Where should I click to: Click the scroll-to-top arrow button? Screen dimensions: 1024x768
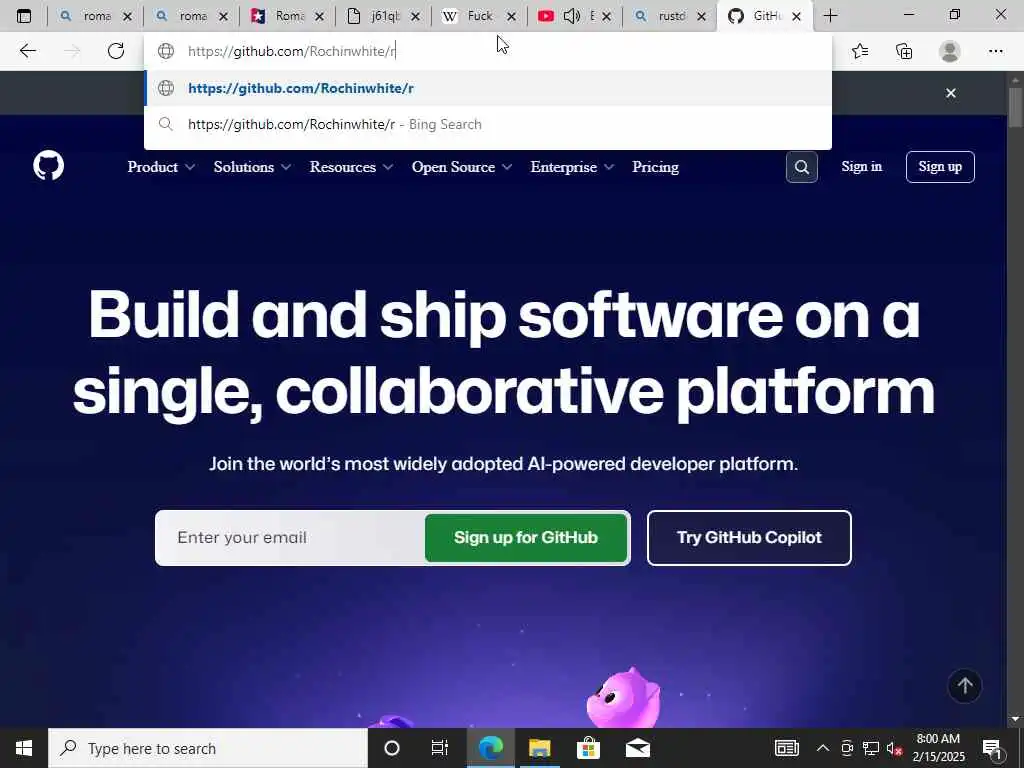965,686
